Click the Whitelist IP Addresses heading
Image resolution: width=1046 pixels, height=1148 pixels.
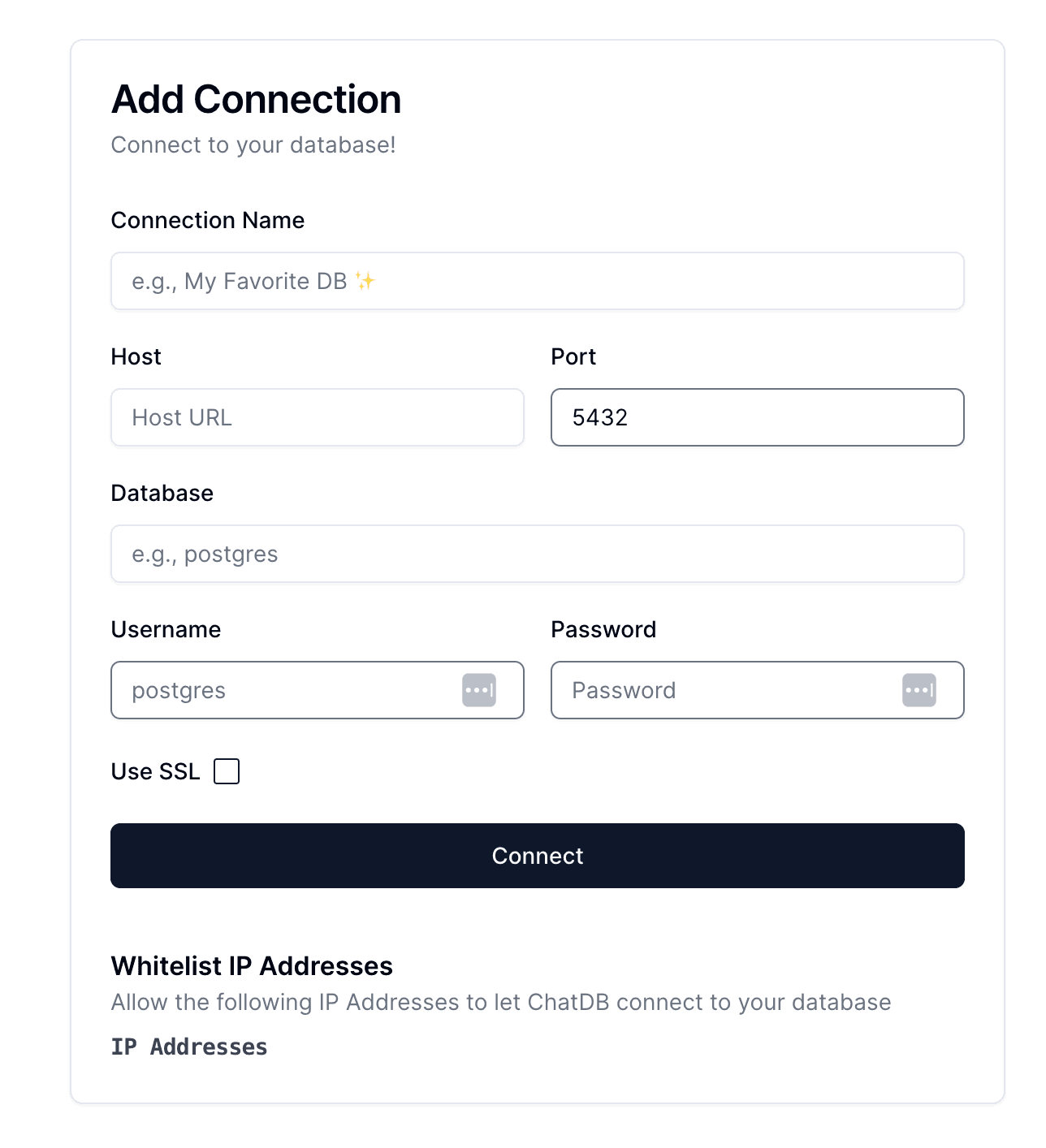point(252,966)
